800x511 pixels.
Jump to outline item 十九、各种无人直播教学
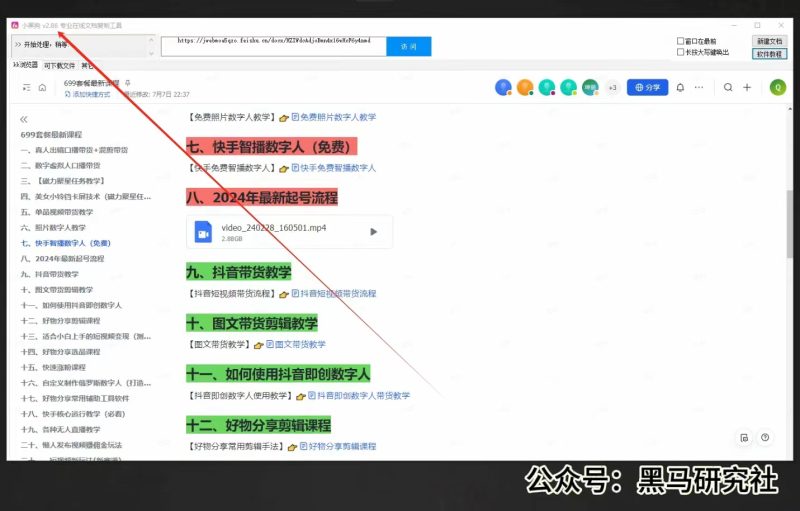coord(60,429)
